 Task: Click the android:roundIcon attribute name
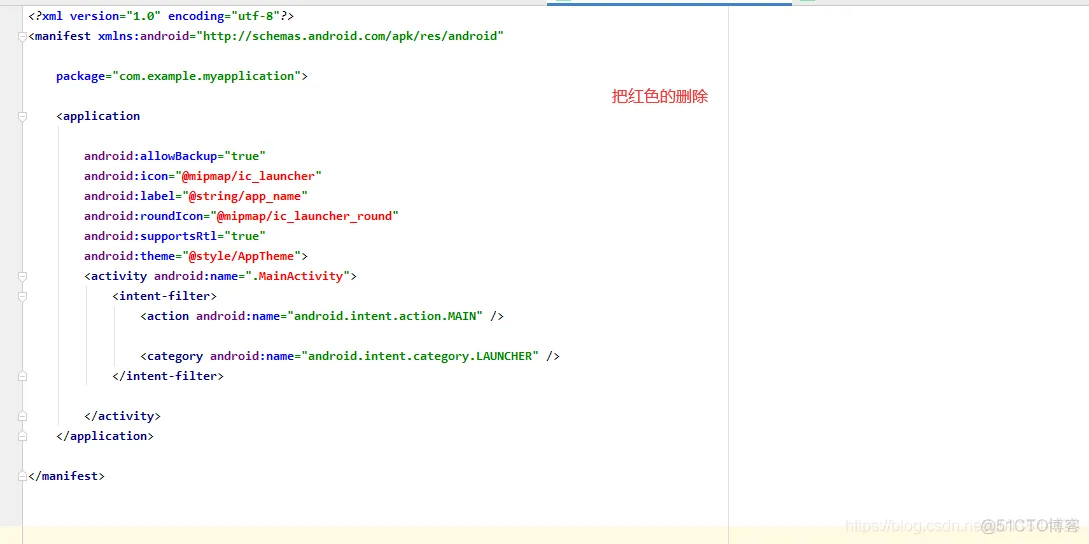[144, 216]
